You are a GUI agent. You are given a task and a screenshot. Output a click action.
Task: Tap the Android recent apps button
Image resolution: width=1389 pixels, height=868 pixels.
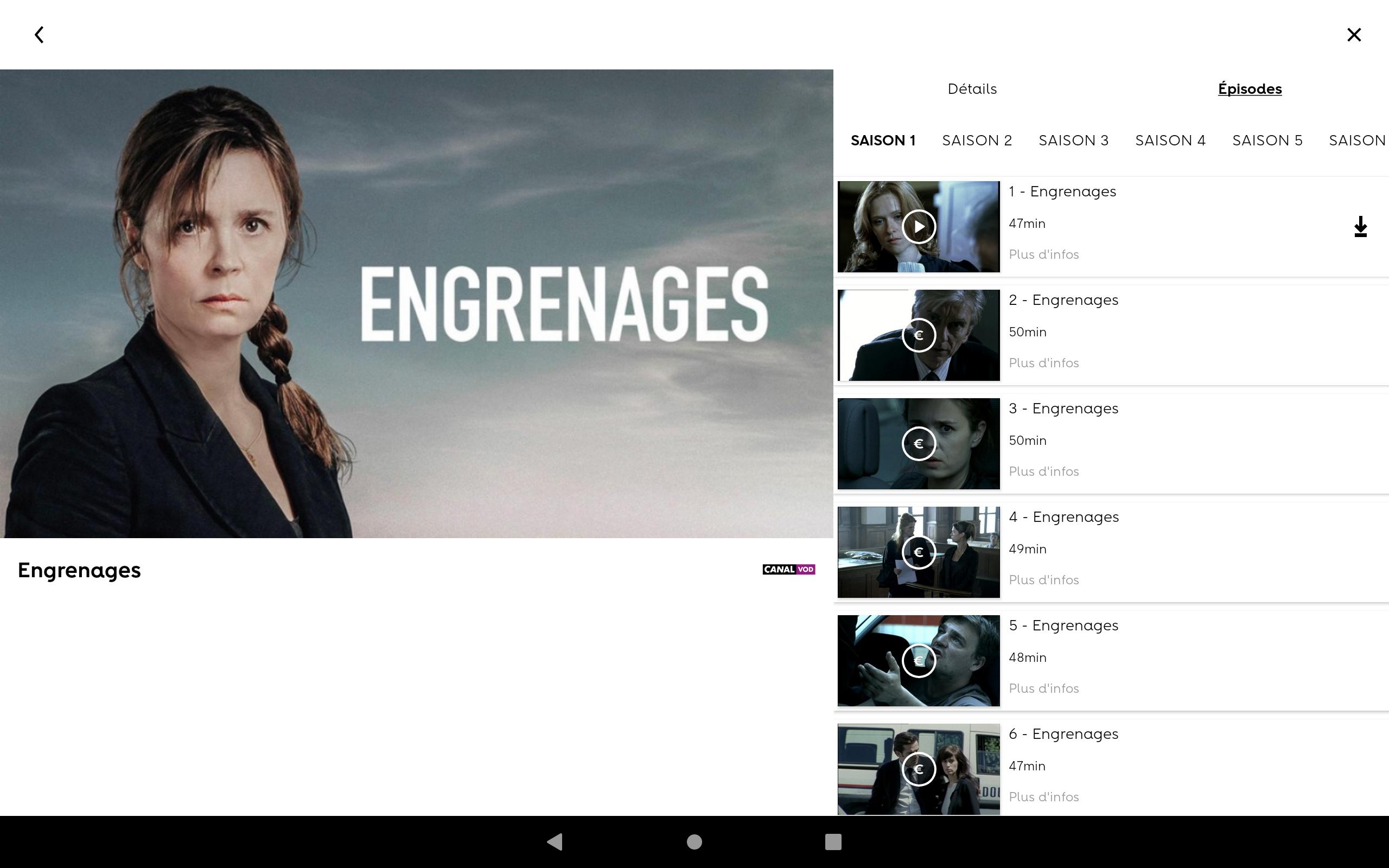833,841
